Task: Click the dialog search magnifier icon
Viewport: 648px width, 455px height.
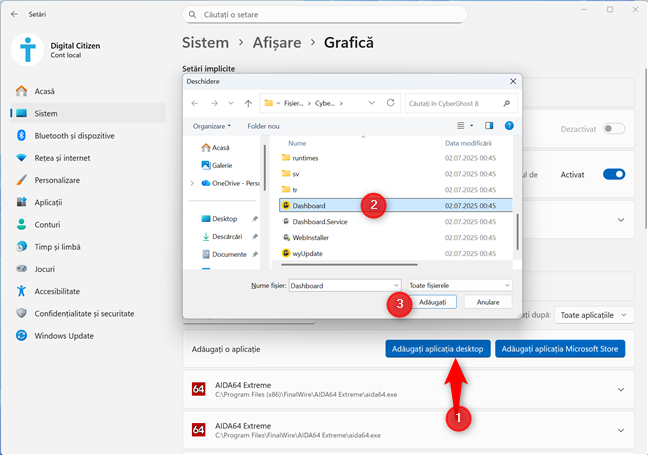Action: pos(507,103)
